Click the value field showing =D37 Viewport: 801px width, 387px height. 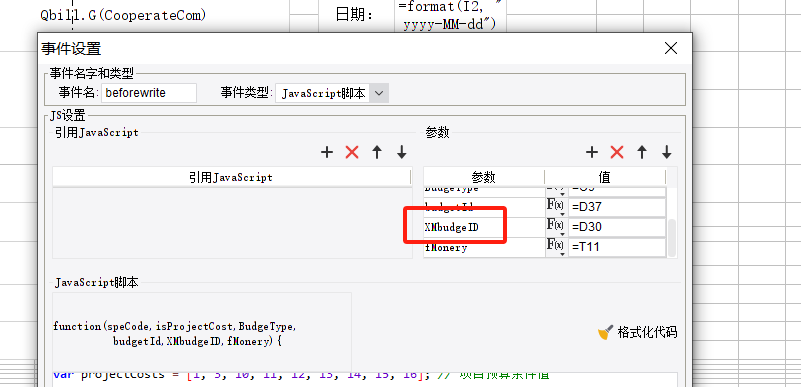[617, 207]
